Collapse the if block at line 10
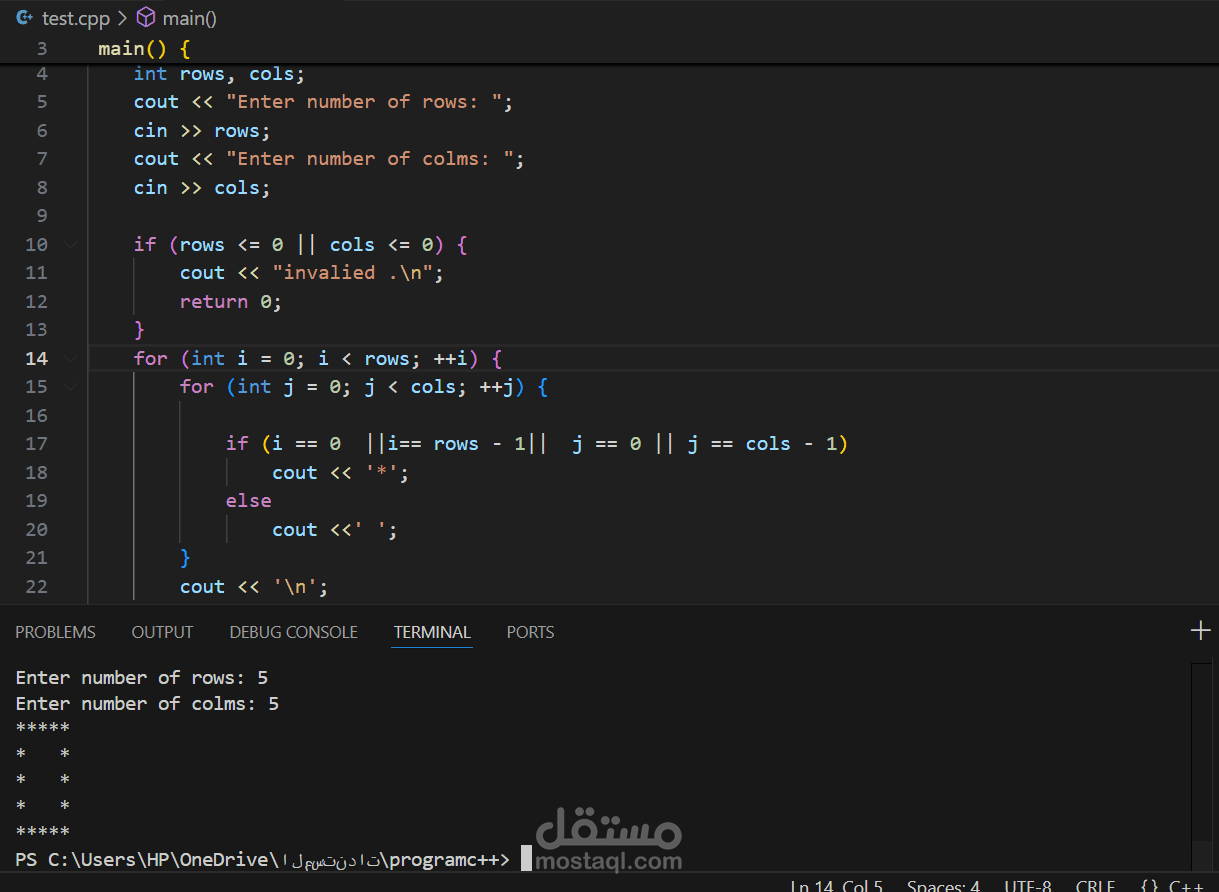 pos(70,244)
